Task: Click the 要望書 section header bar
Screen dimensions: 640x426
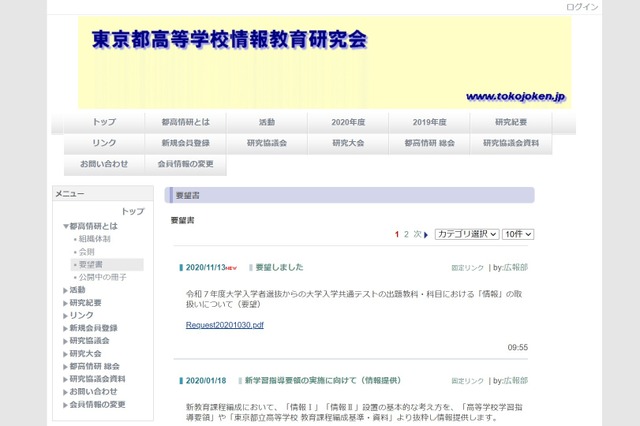Action: pos(349,195)
